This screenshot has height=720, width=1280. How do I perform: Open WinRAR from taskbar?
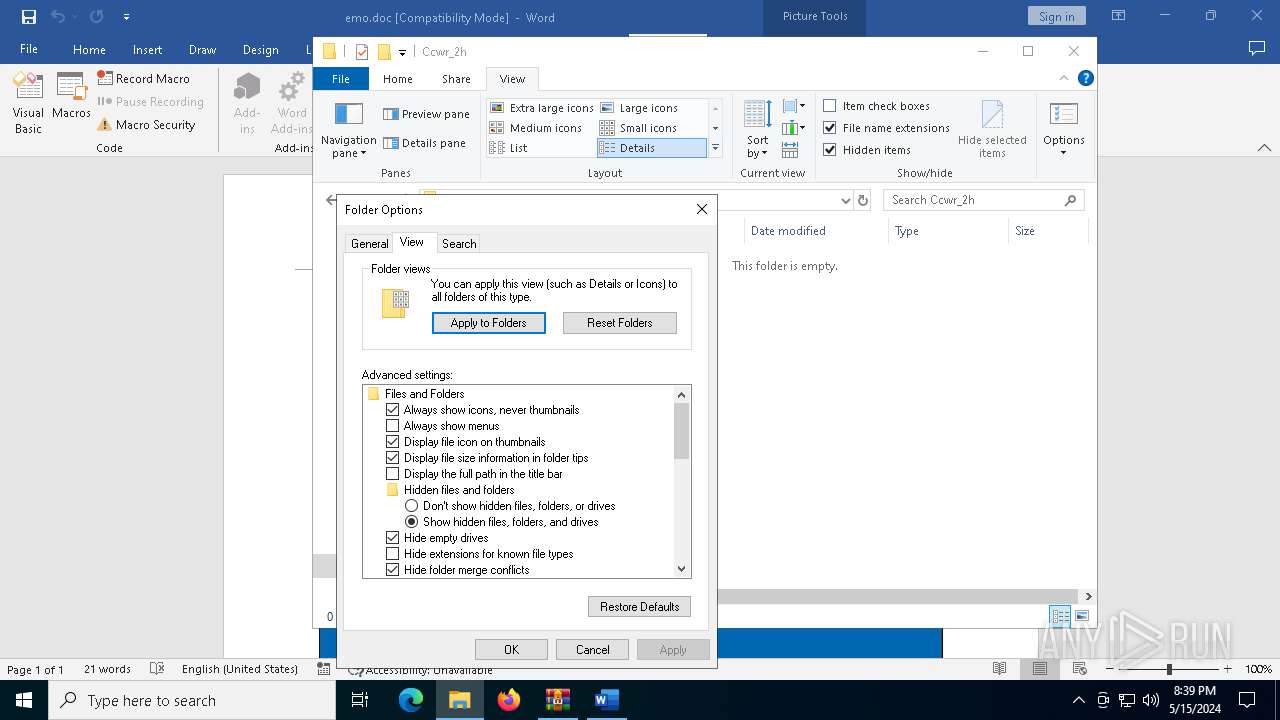point(558,700)
